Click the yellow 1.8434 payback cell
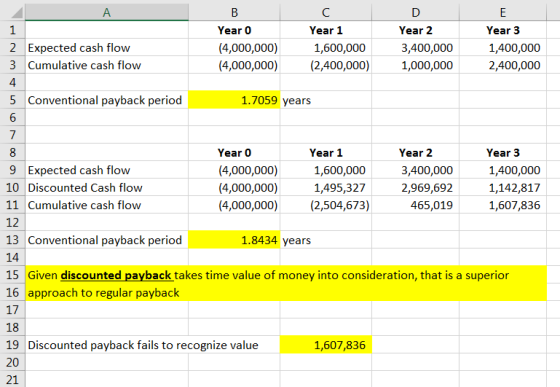 (x=234, y=240)
